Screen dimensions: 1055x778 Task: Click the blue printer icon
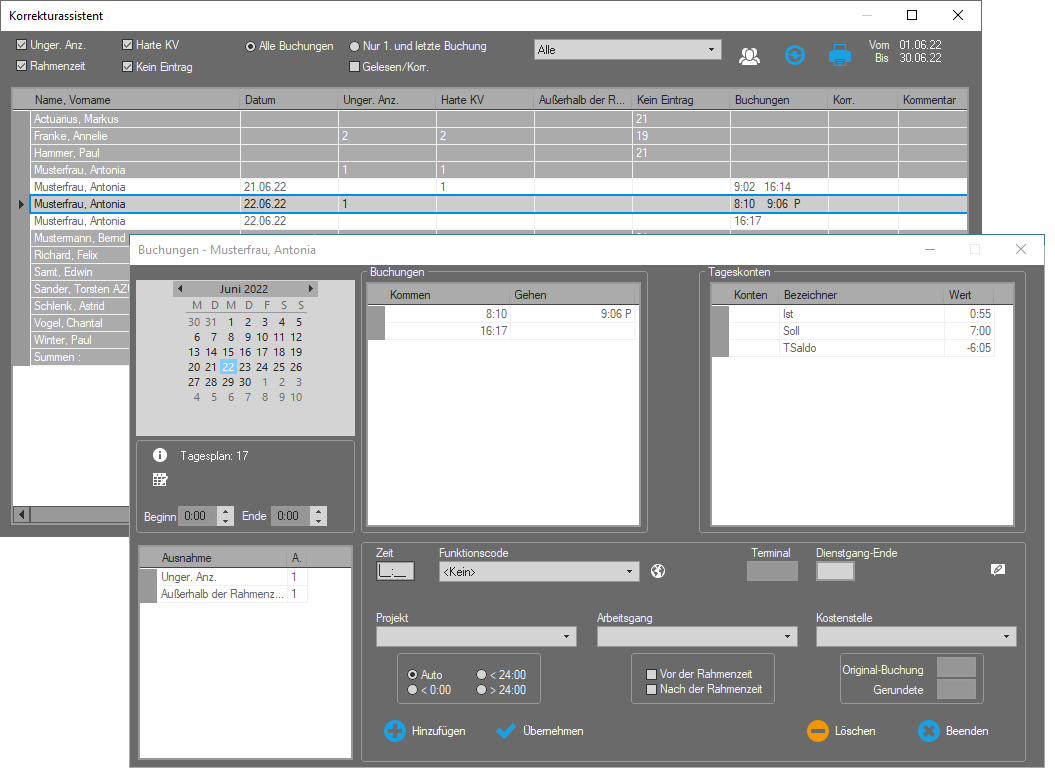click(839, 56)
